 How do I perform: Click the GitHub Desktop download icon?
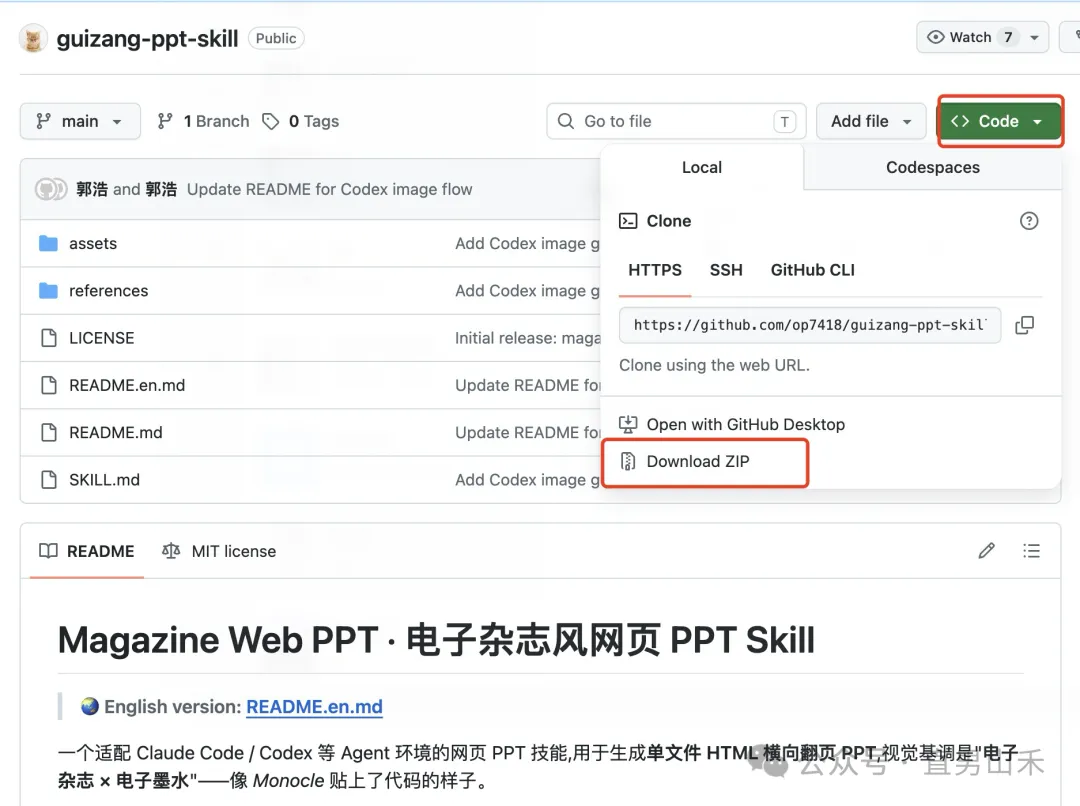click(x=627, y=424)
